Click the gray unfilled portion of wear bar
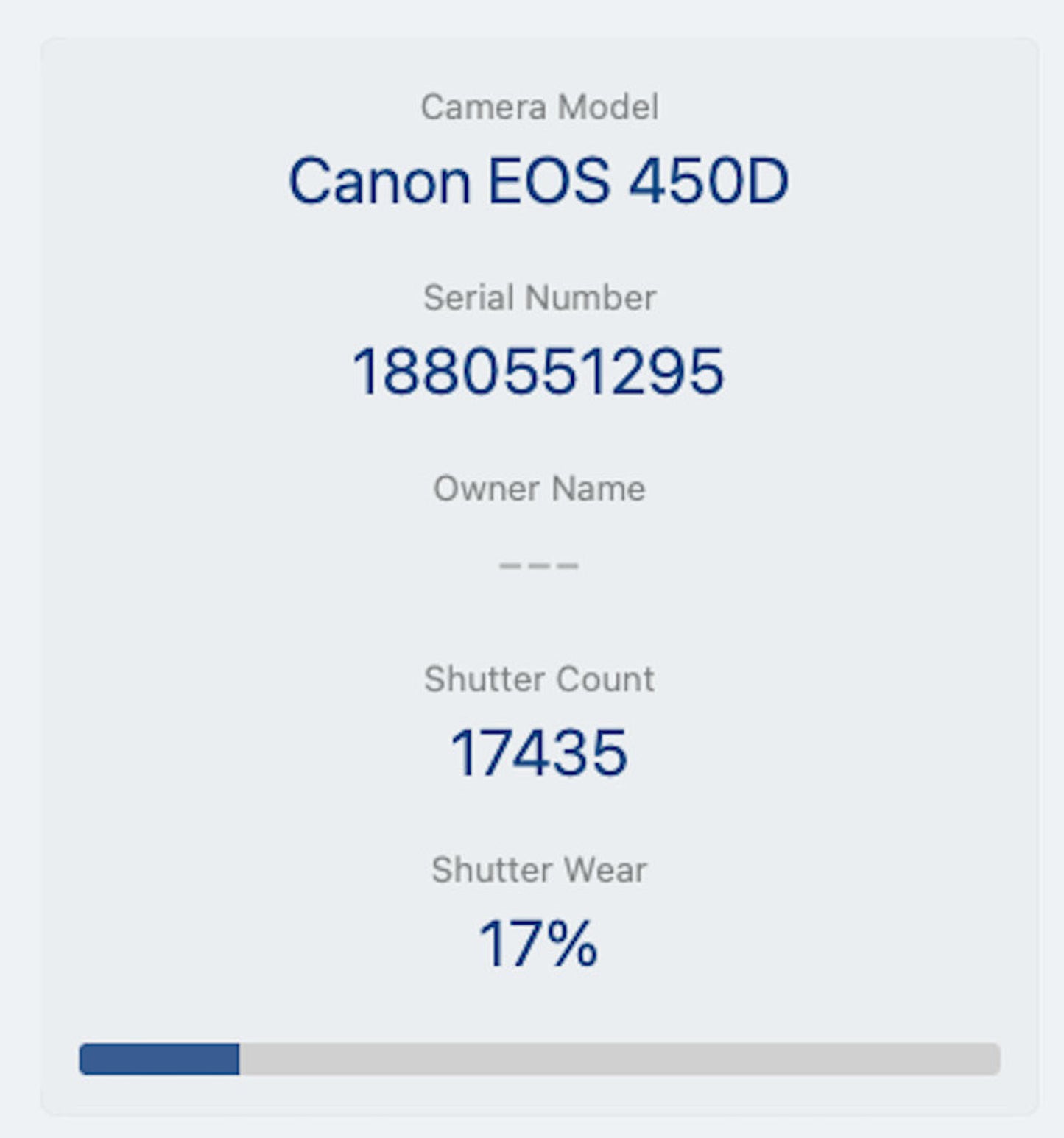This screenshot has width=1064, height=1138. (619, 1059)
